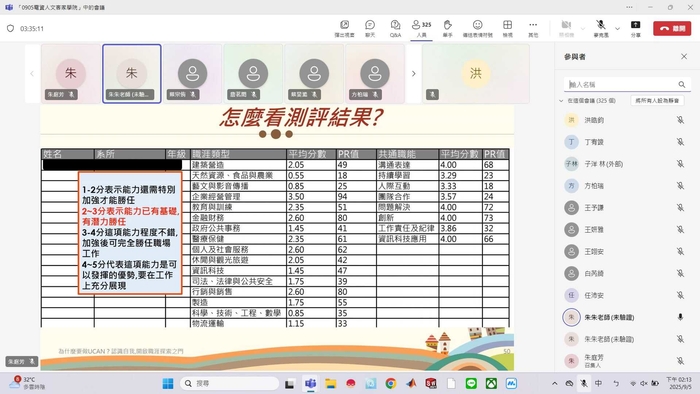Open Xbox app from taskbar
This screenshot has width=700, height=394.
tap(491, 383)
